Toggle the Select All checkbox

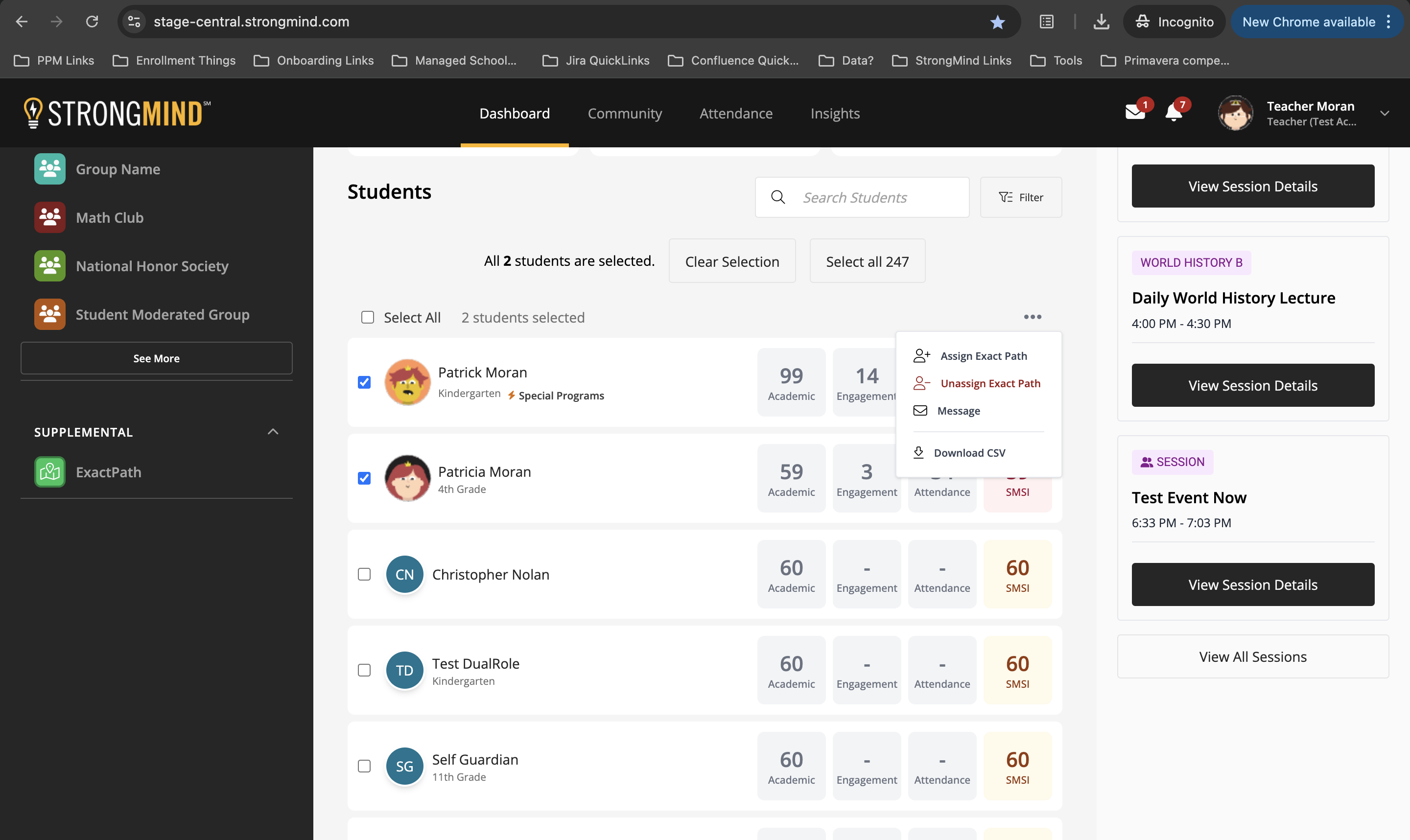pyautogui.click(x=367, y=317)
